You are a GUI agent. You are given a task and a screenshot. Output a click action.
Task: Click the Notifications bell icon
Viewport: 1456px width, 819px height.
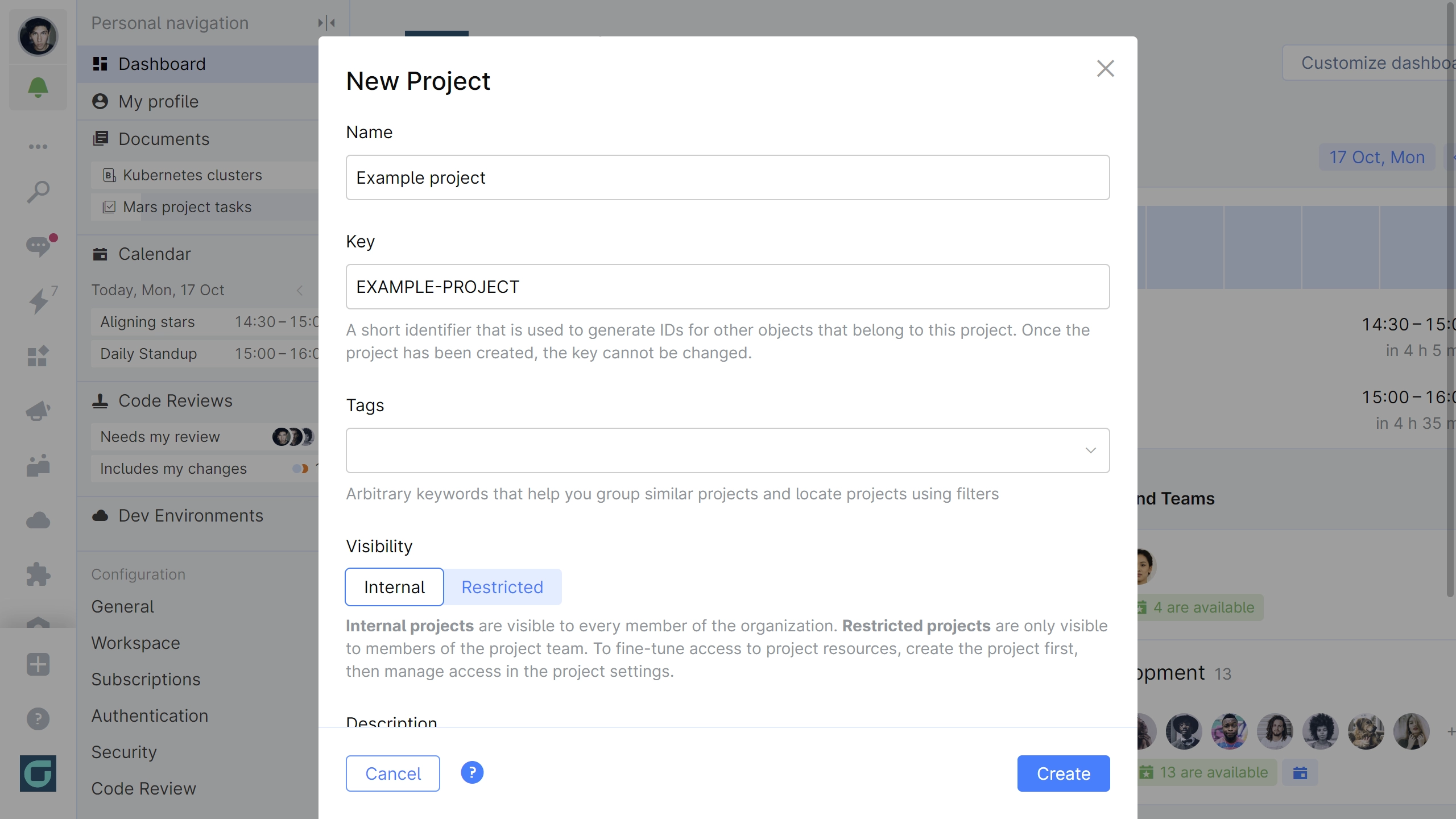[x=38, y=87]
